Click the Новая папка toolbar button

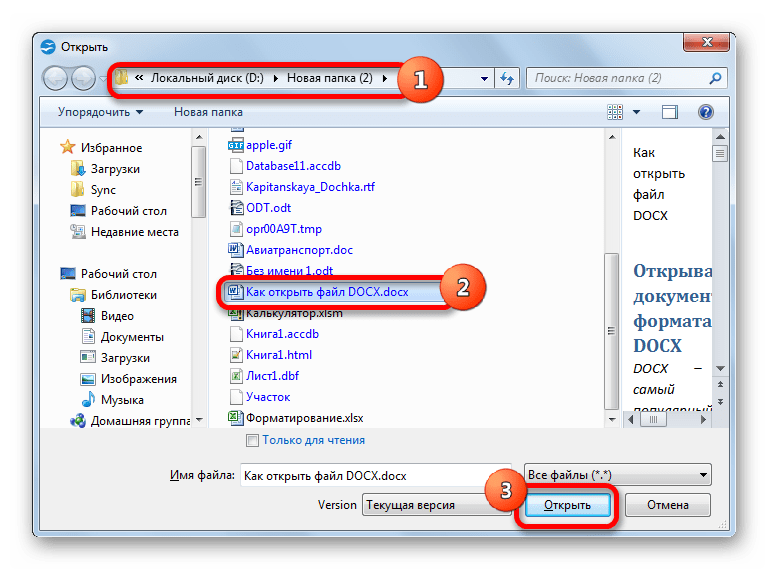pyautogui.click(x=208, y=112)
